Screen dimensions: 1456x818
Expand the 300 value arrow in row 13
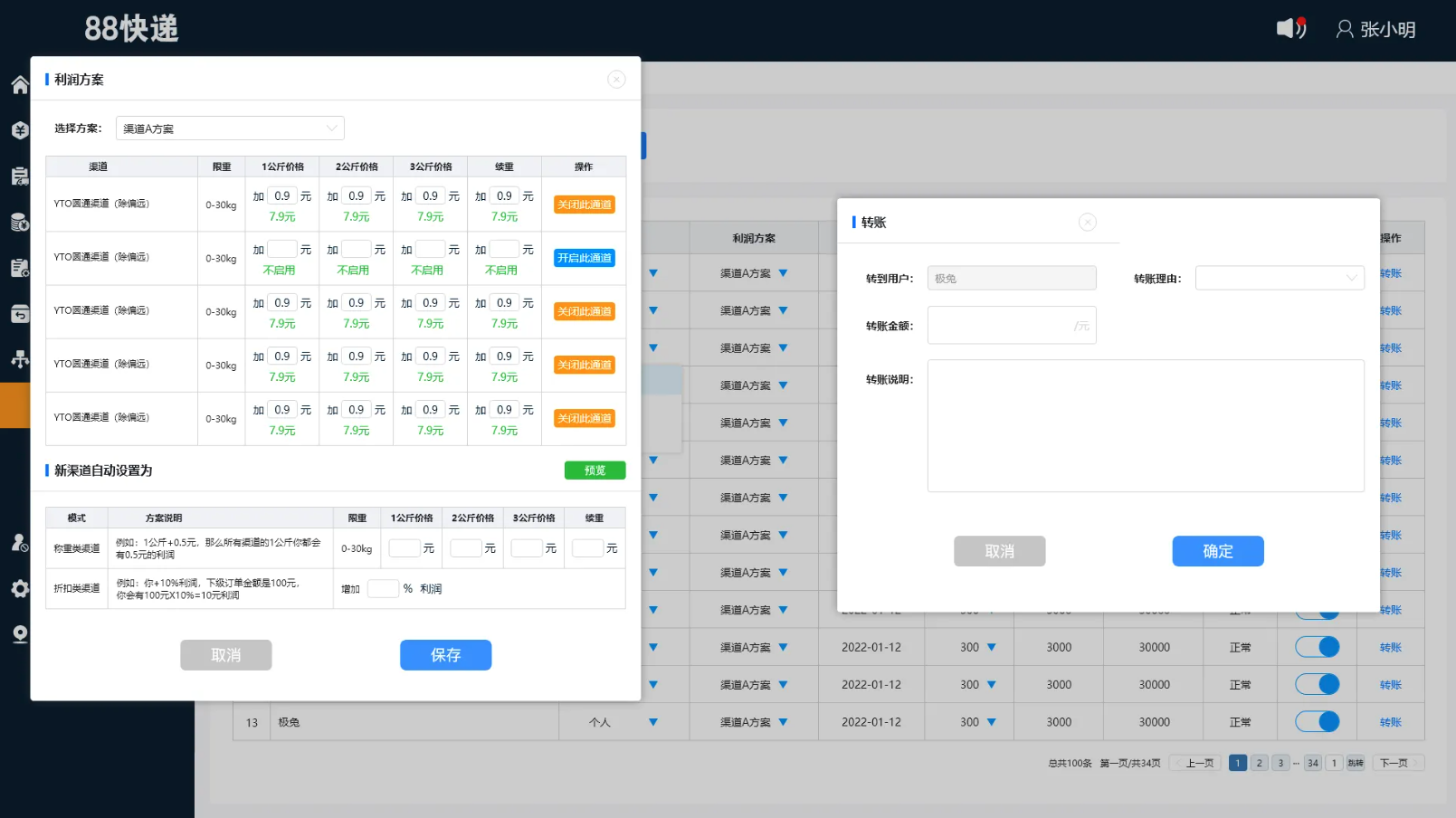click(992, 722)
